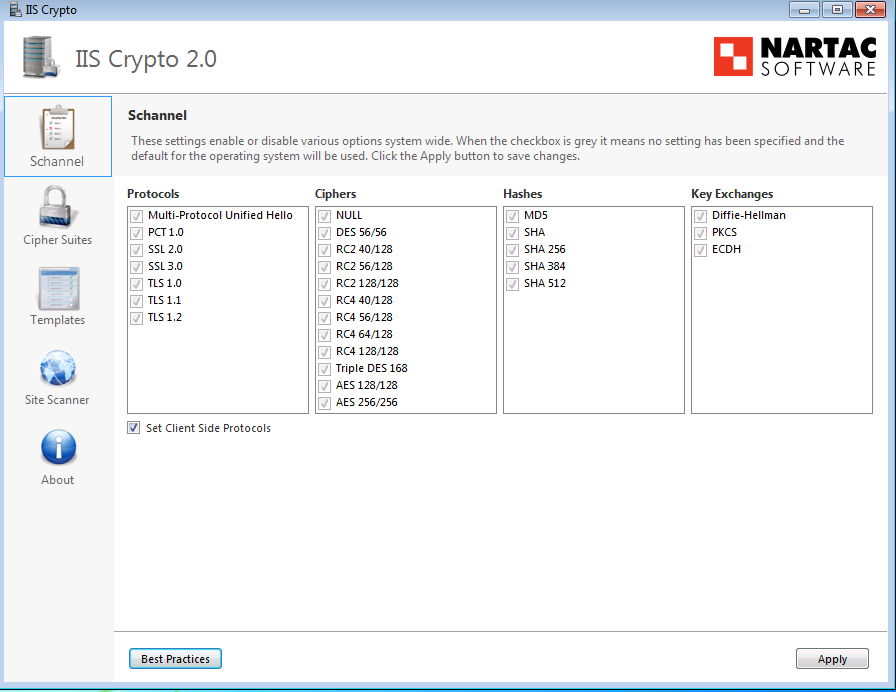The image size is (896, 692).
Task: Toggle the TLS 1.0 protocol checkbox
Action: (x=137, y=284)
